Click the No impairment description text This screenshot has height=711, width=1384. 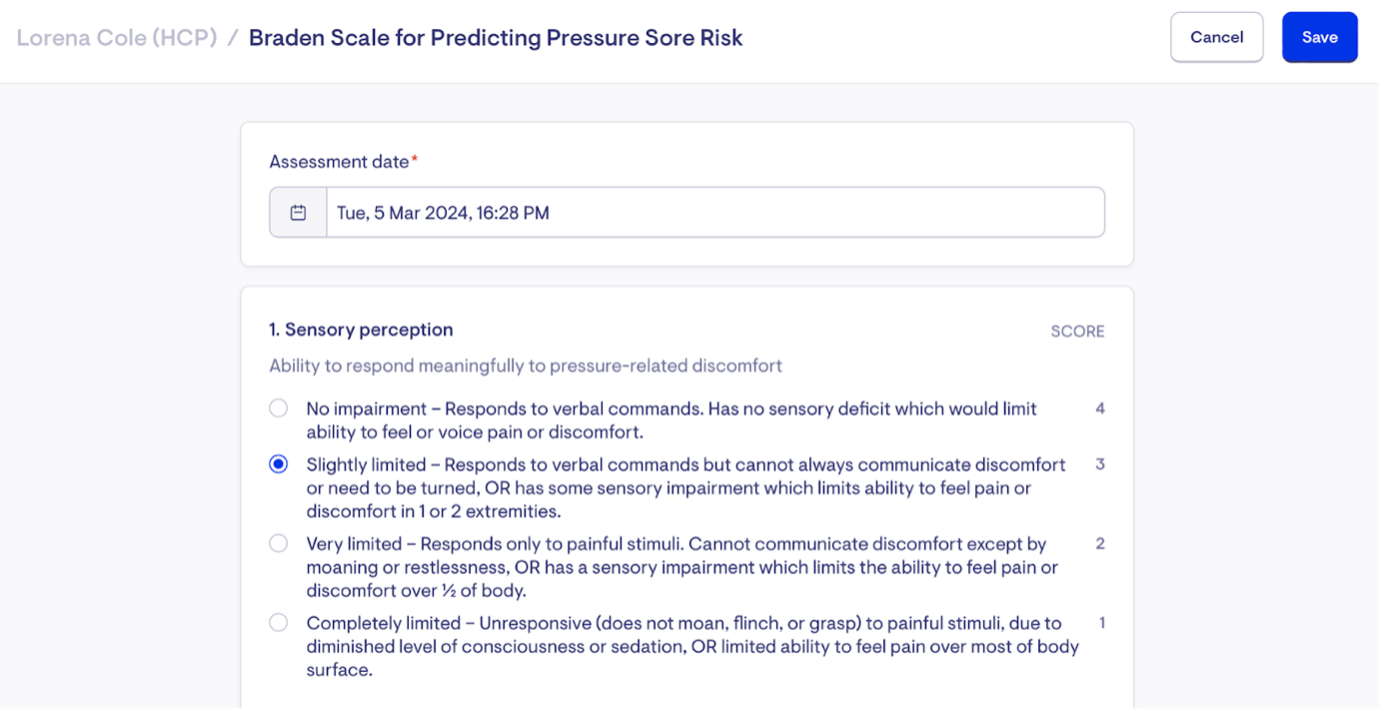[672, 420]
